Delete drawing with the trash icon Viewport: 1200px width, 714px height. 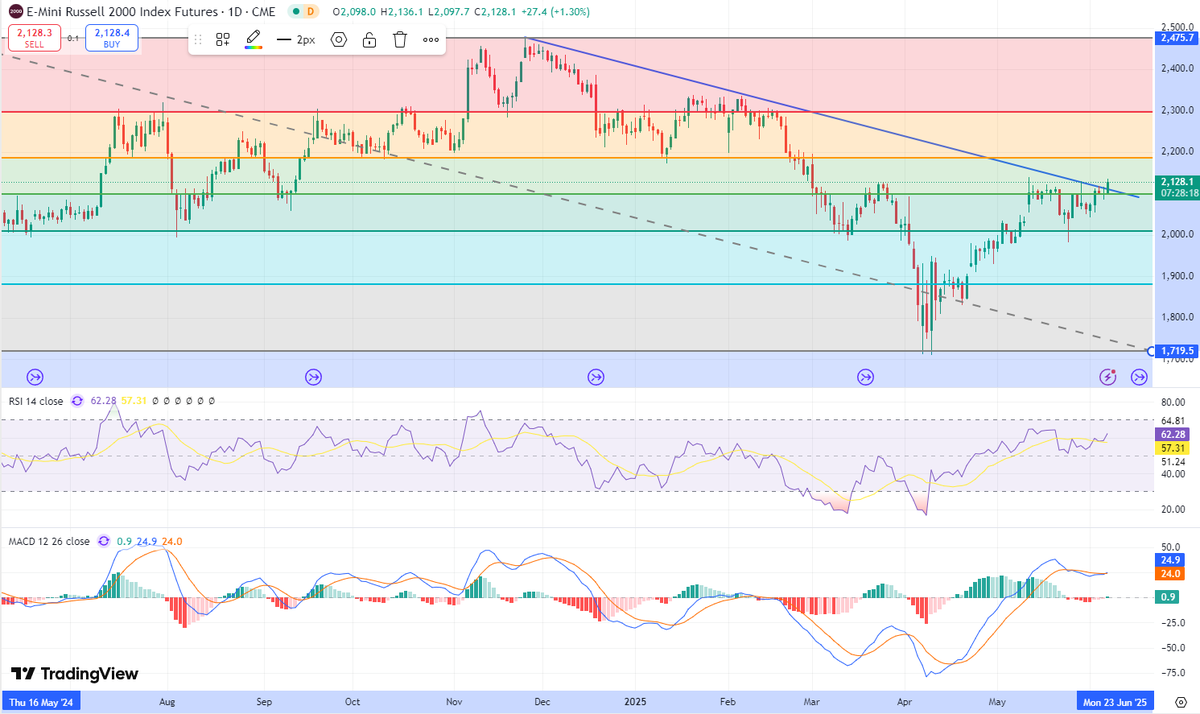(x=400, y=40)
